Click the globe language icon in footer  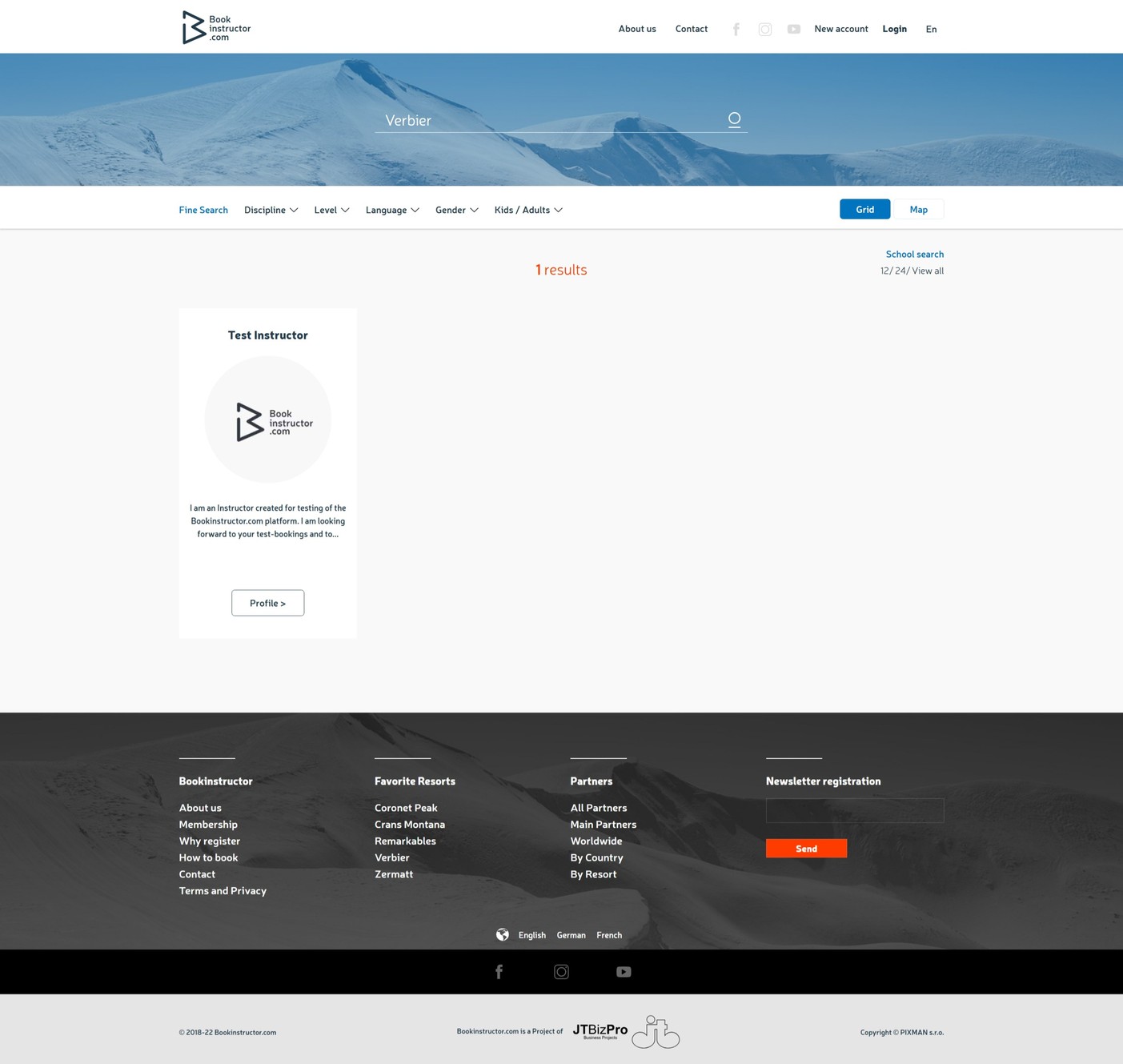point(503,935)
